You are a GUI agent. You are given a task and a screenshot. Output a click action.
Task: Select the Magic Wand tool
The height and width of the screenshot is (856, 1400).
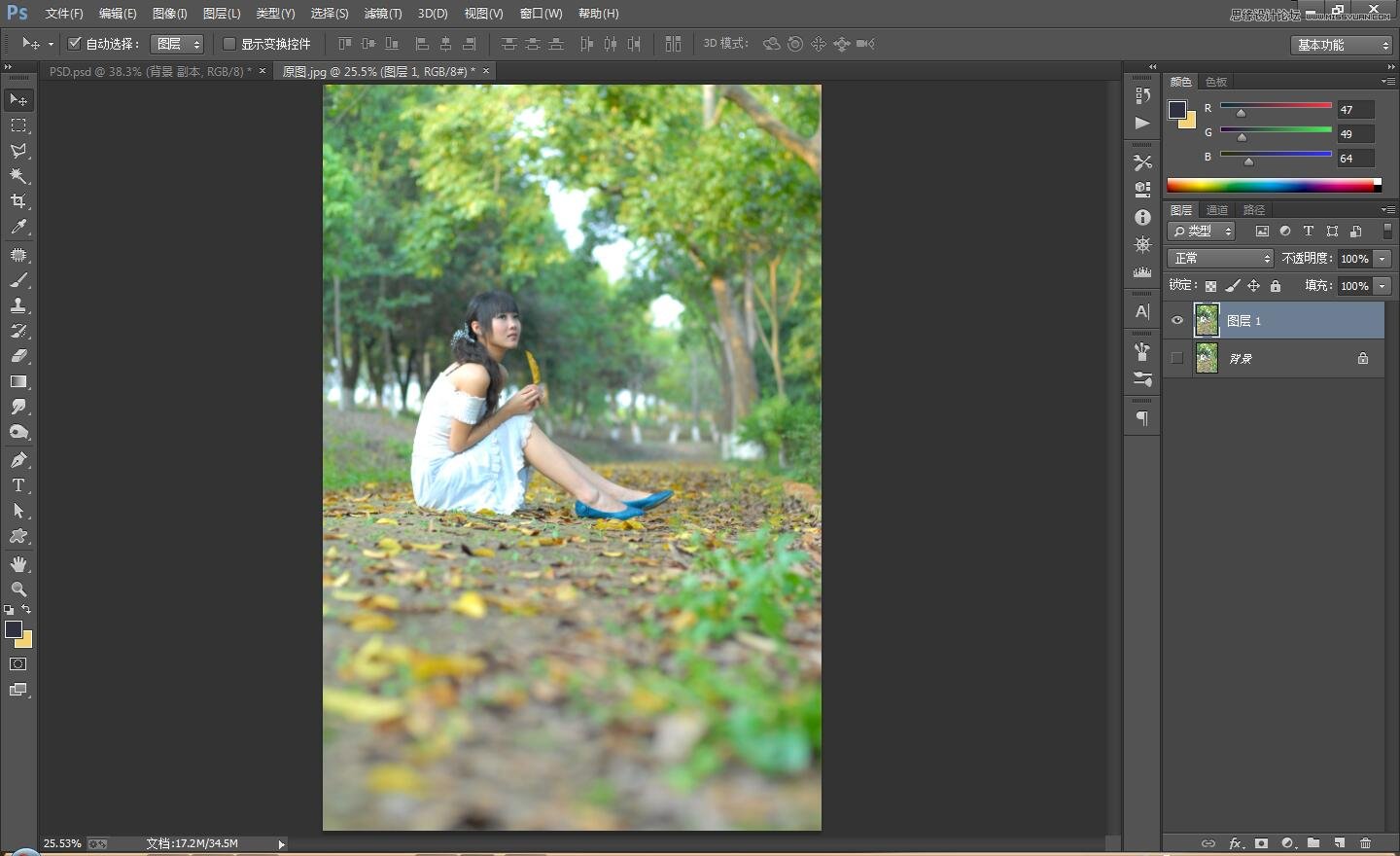coord(18,176)
